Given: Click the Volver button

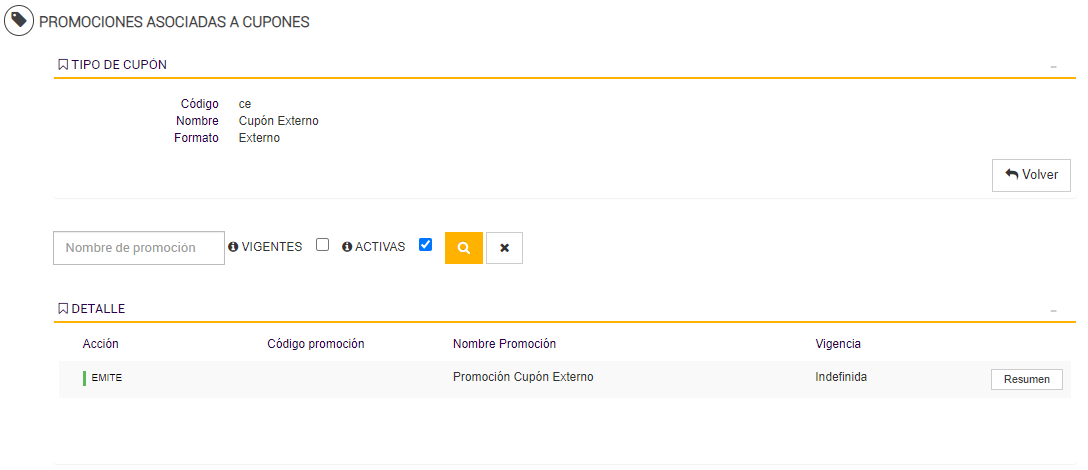Looking at the screenshot, I should pos(1031,175).
